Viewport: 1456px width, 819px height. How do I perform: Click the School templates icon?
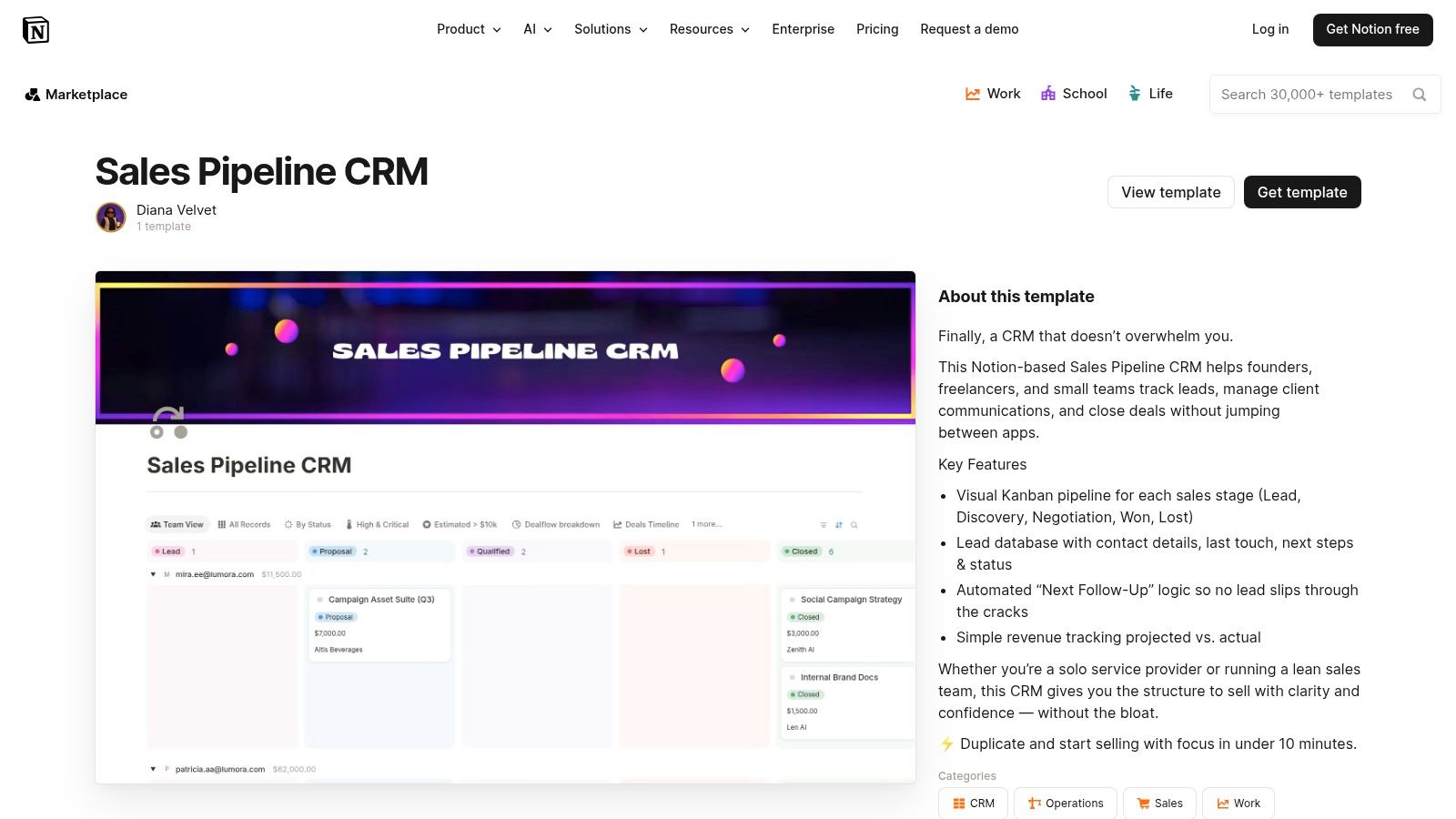(1048, 93)
